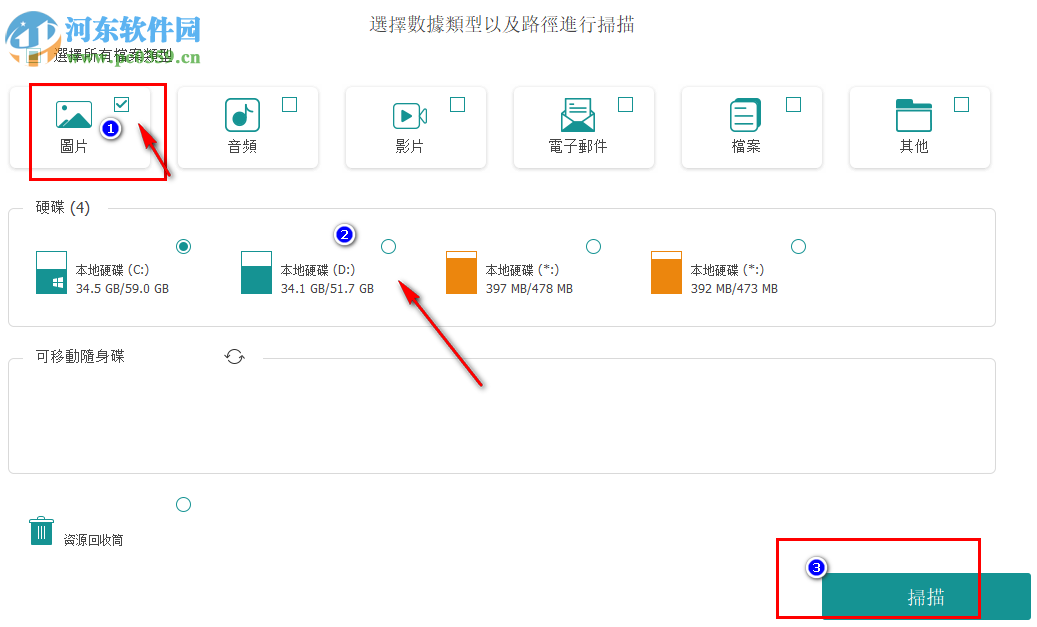The height and width of the screenshot is (627, 1037).
Task: Select the first 397 MB drive radio button
Action: coord(593,246)
